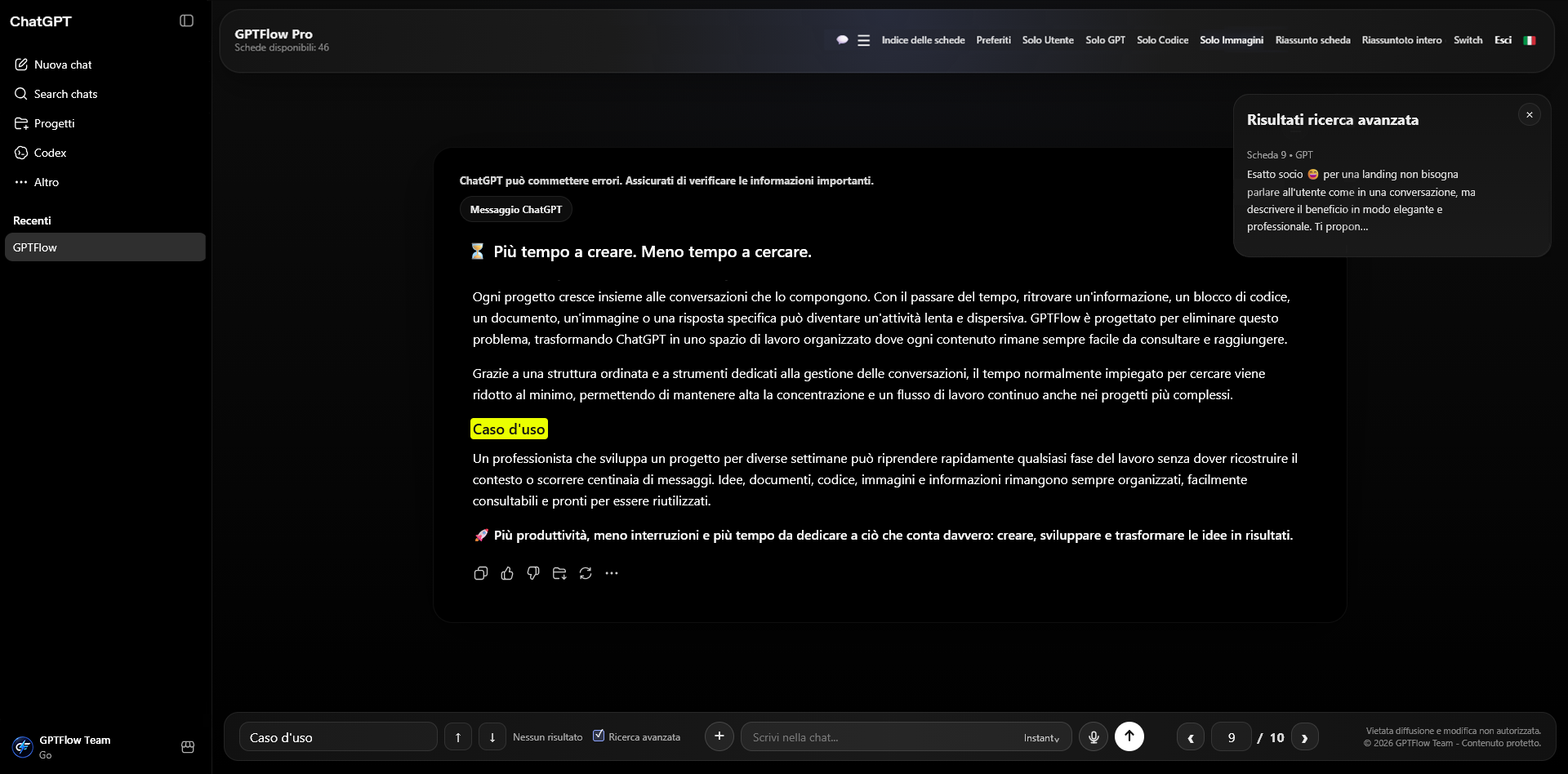This screenshot has height=774, width=1568.
Task: Click the Search chats magnifier icon
Action: click(21, 94)
